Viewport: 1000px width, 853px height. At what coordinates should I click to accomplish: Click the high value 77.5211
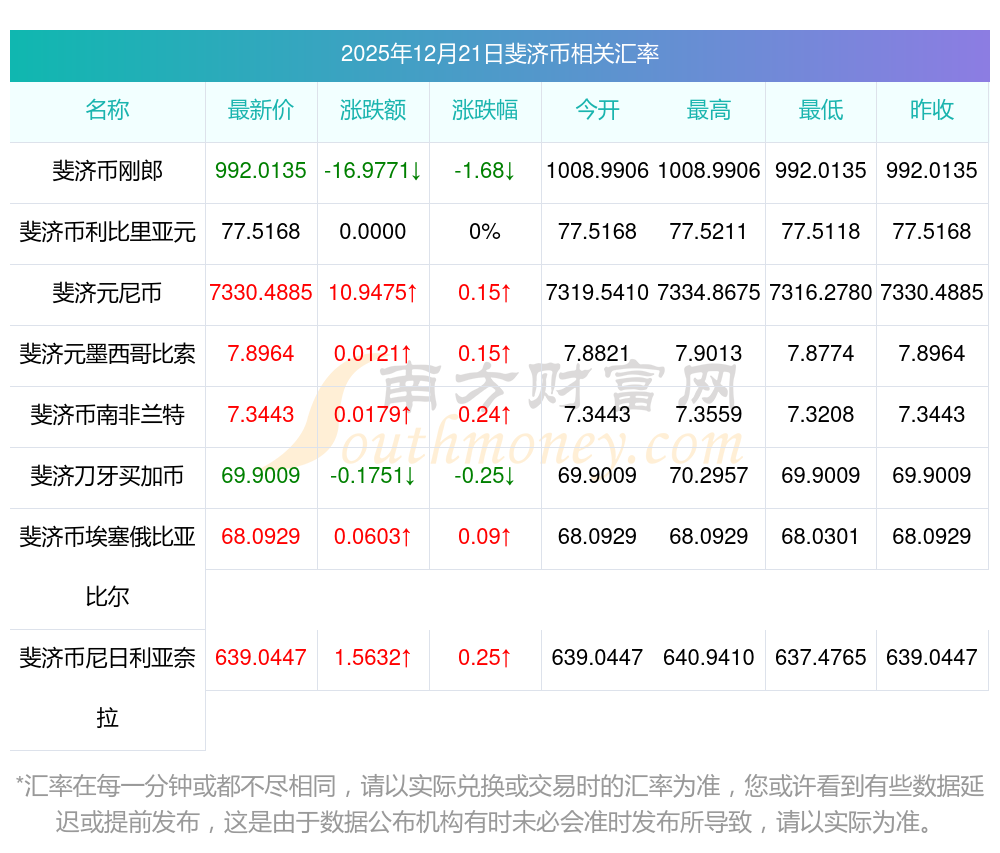(x=709, y=231)
